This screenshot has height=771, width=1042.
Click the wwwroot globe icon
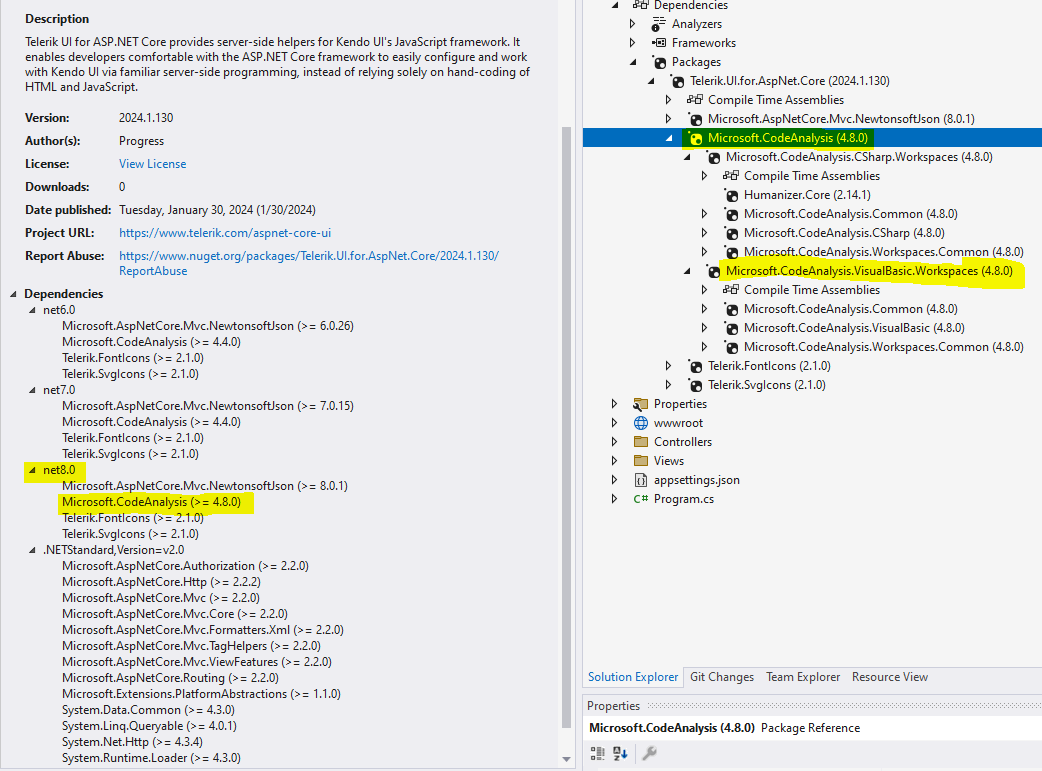pyautogui.click(x=641, y=423)
